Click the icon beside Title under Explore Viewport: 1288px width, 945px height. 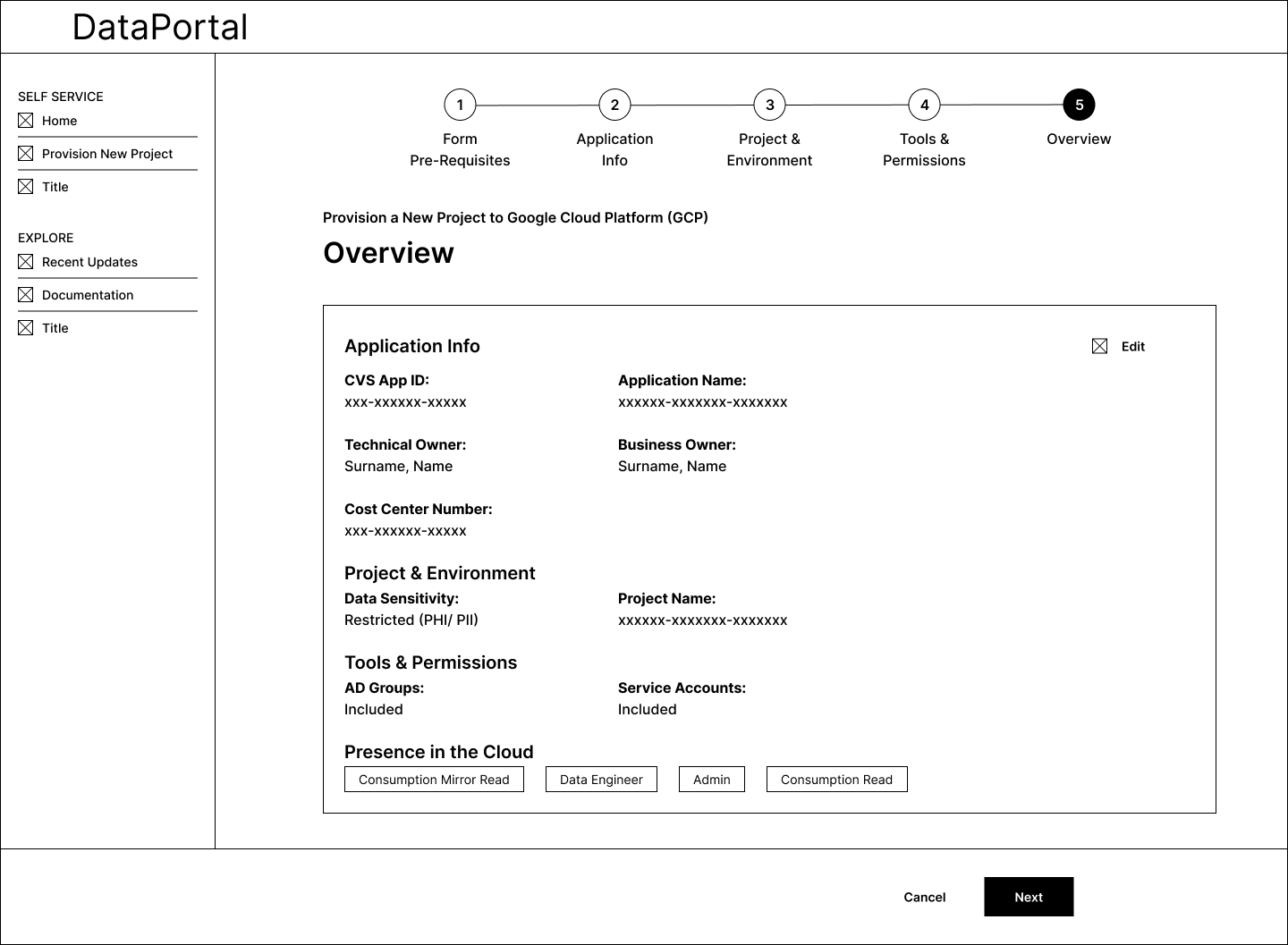pos(25,326)
